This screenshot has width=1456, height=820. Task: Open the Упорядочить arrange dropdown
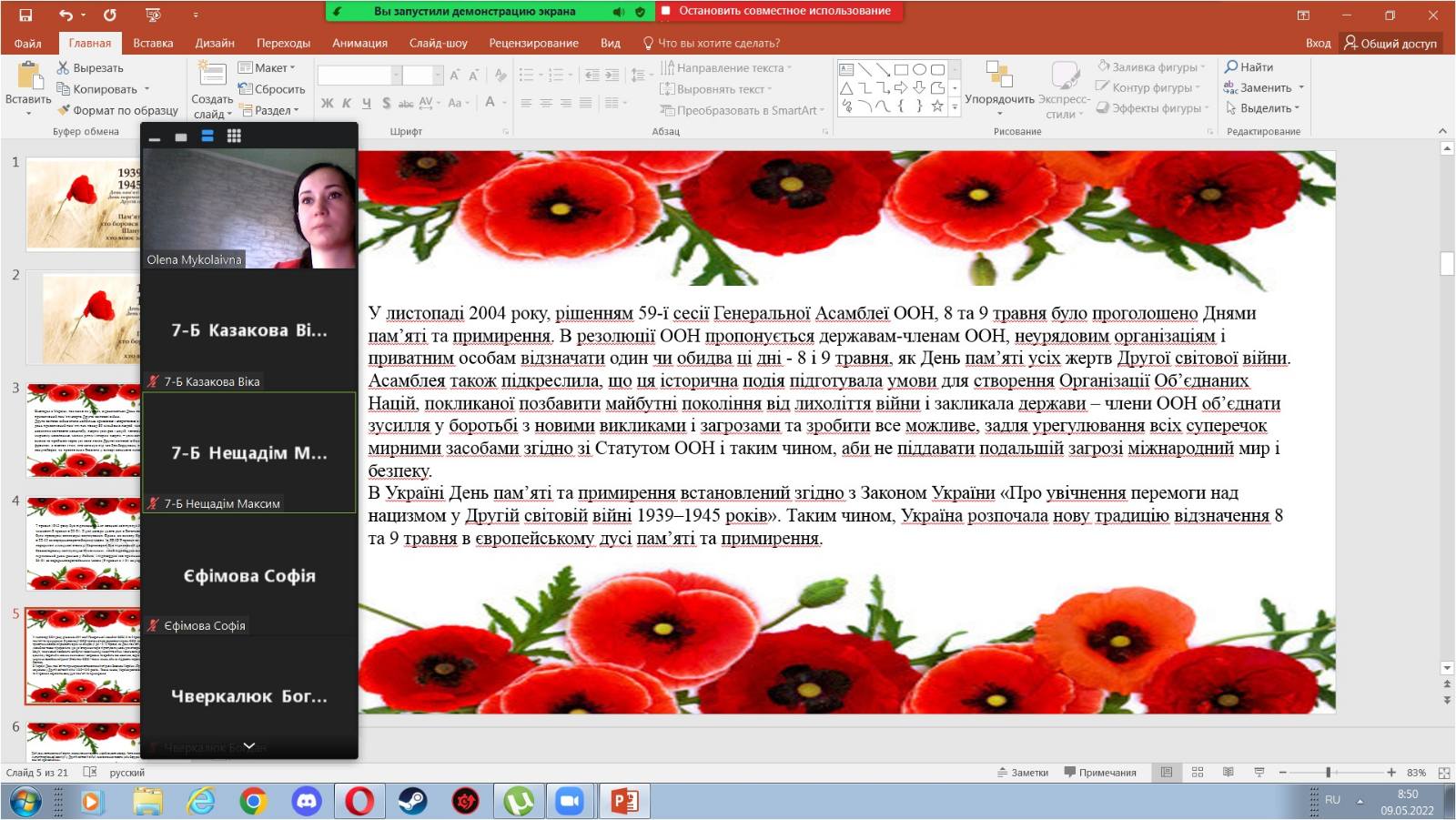(999, 91)
